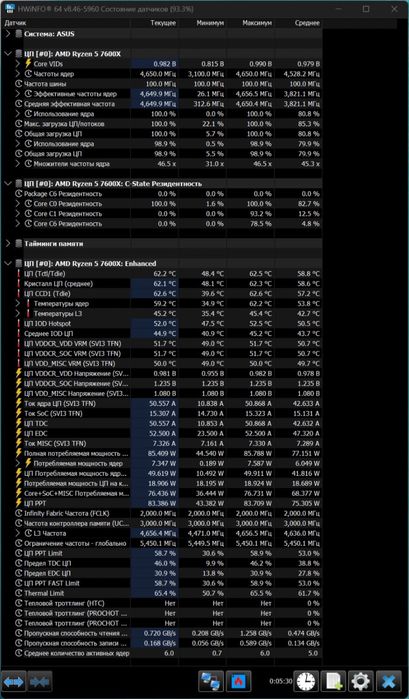Click lightning icon beside Core VIDs
The width and height of the screenshot is (409, 699).
28,64
